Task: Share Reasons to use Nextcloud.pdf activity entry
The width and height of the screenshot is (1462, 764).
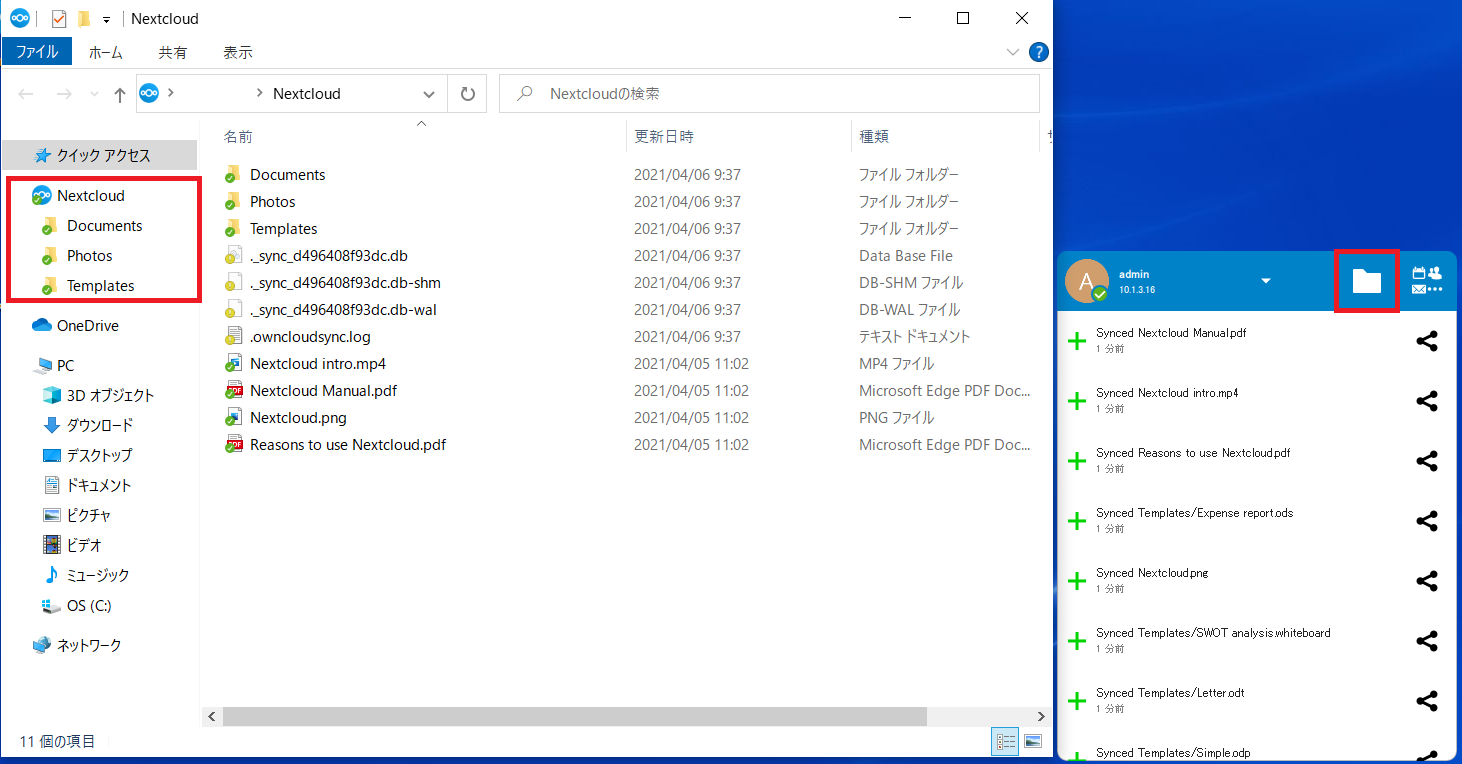Action: (x=1427, y=461)
